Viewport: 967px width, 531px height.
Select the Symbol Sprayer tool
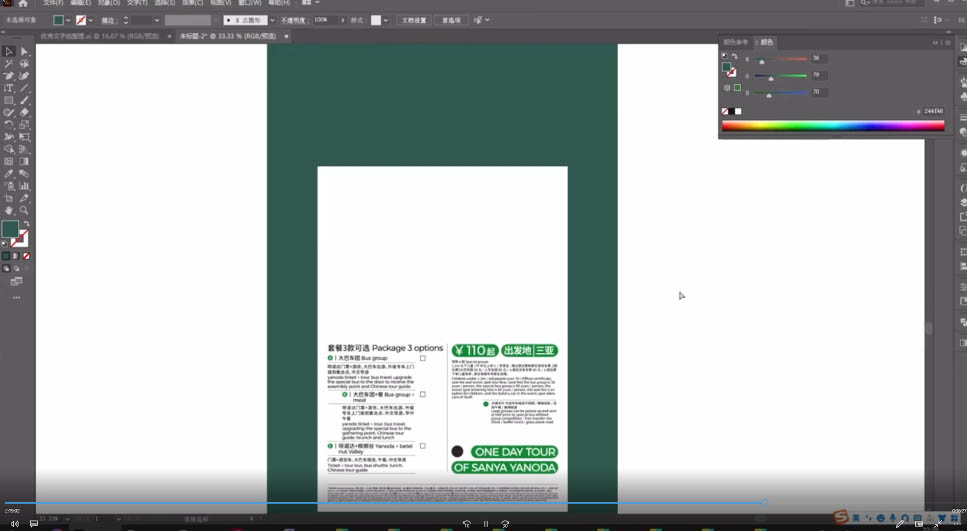(9, 186)
